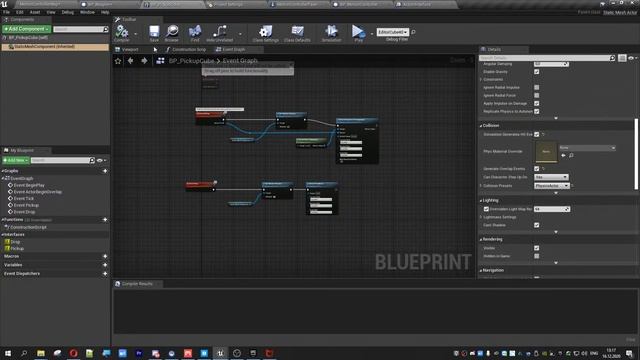The image size is (640, 360).
Task: Open the Asset menu
Action: click(x=35, y=12)
